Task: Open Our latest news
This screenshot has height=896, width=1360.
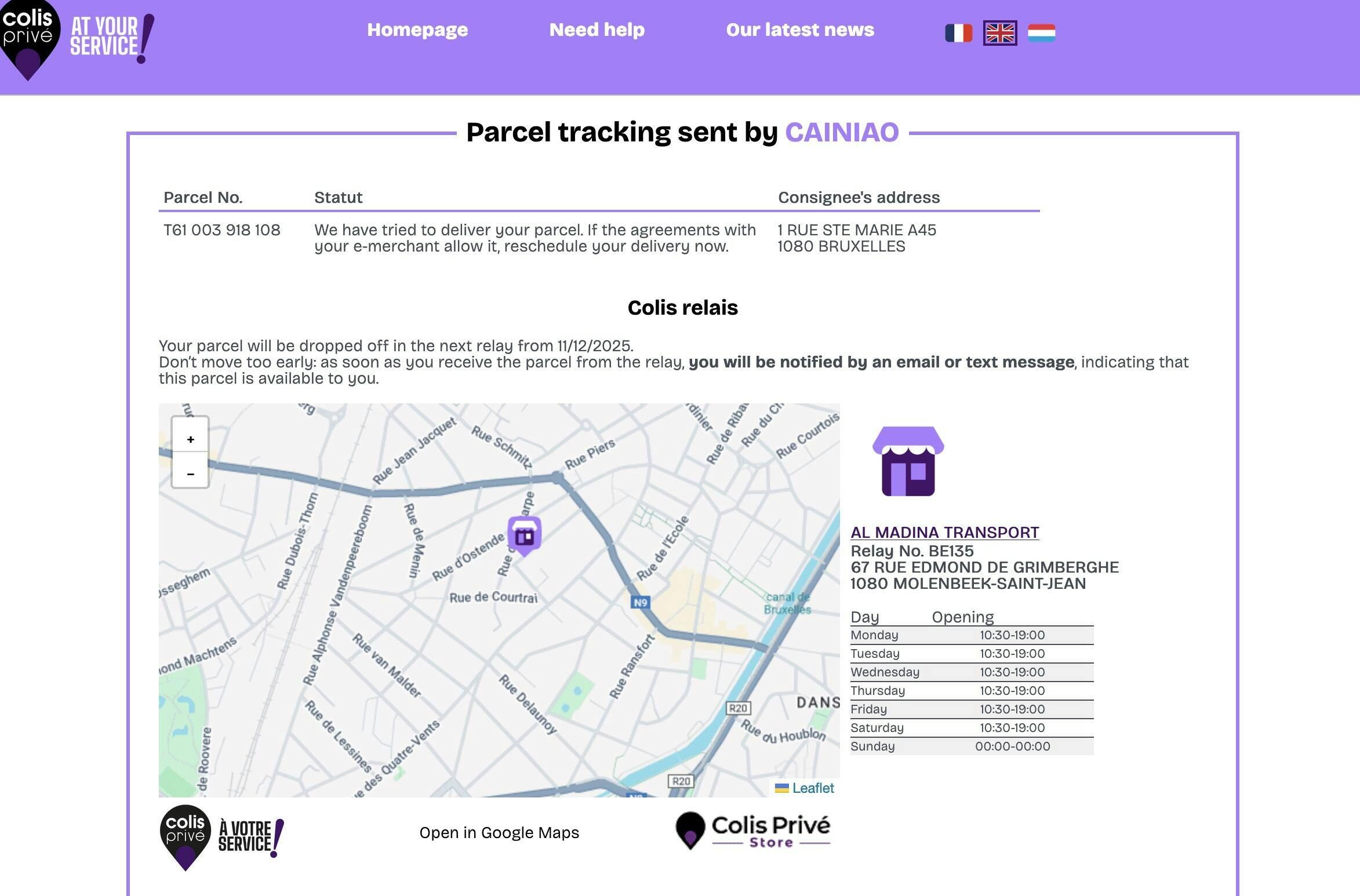Action: (800, 30)
